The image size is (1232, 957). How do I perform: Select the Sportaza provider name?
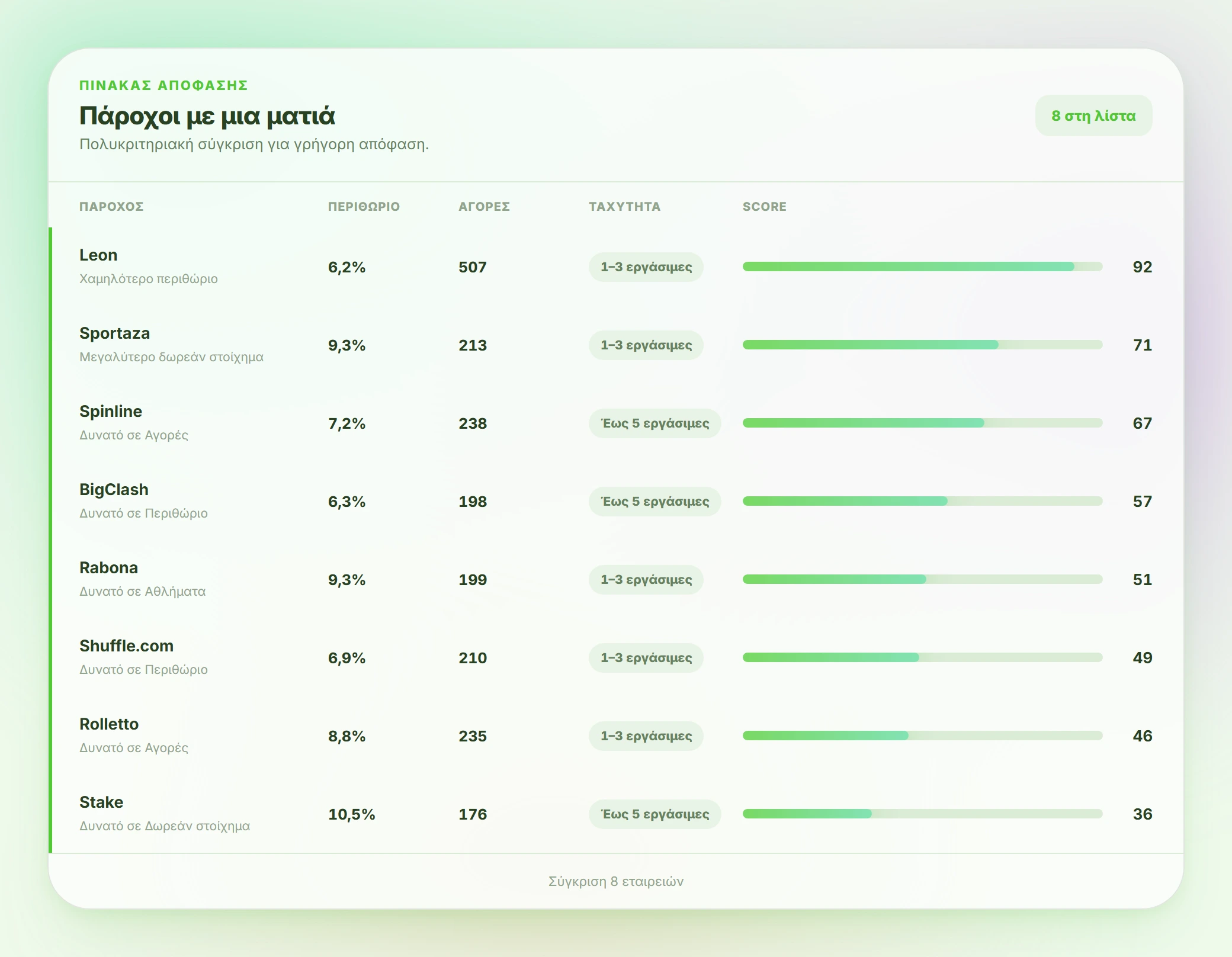pos(114,333)
